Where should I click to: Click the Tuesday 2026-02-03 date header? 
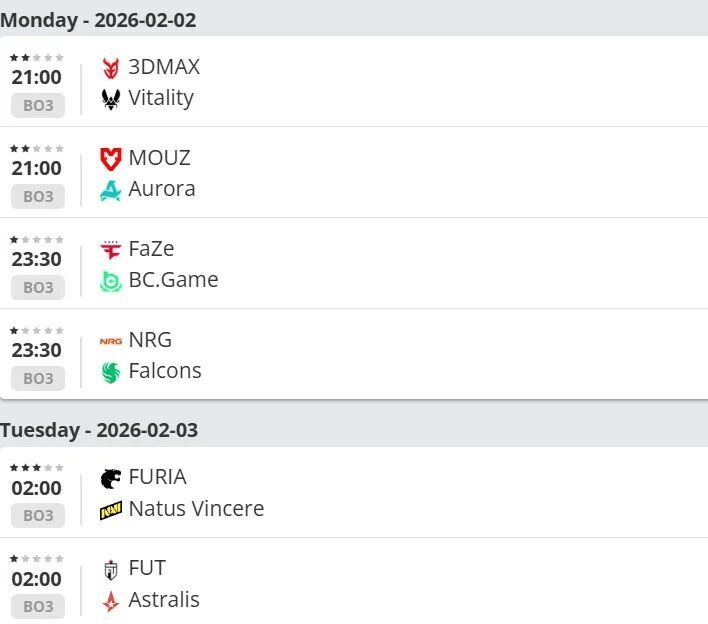point(99,430)
